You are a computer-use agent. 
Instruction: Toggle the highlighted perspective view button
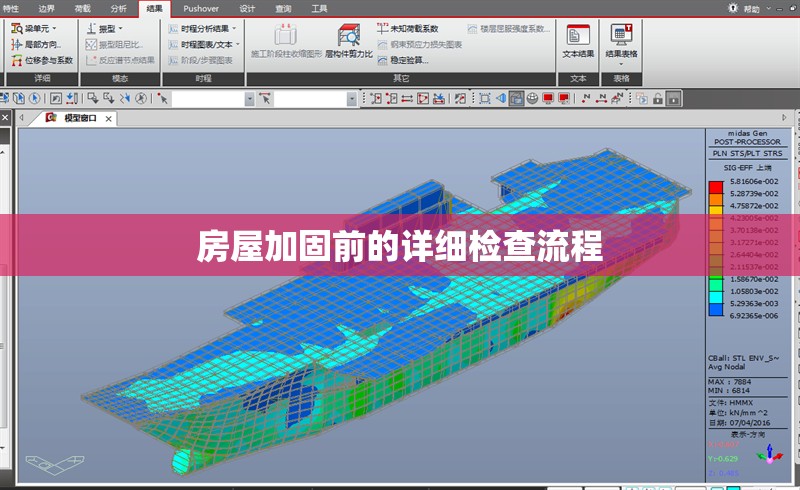coord(516,98)
